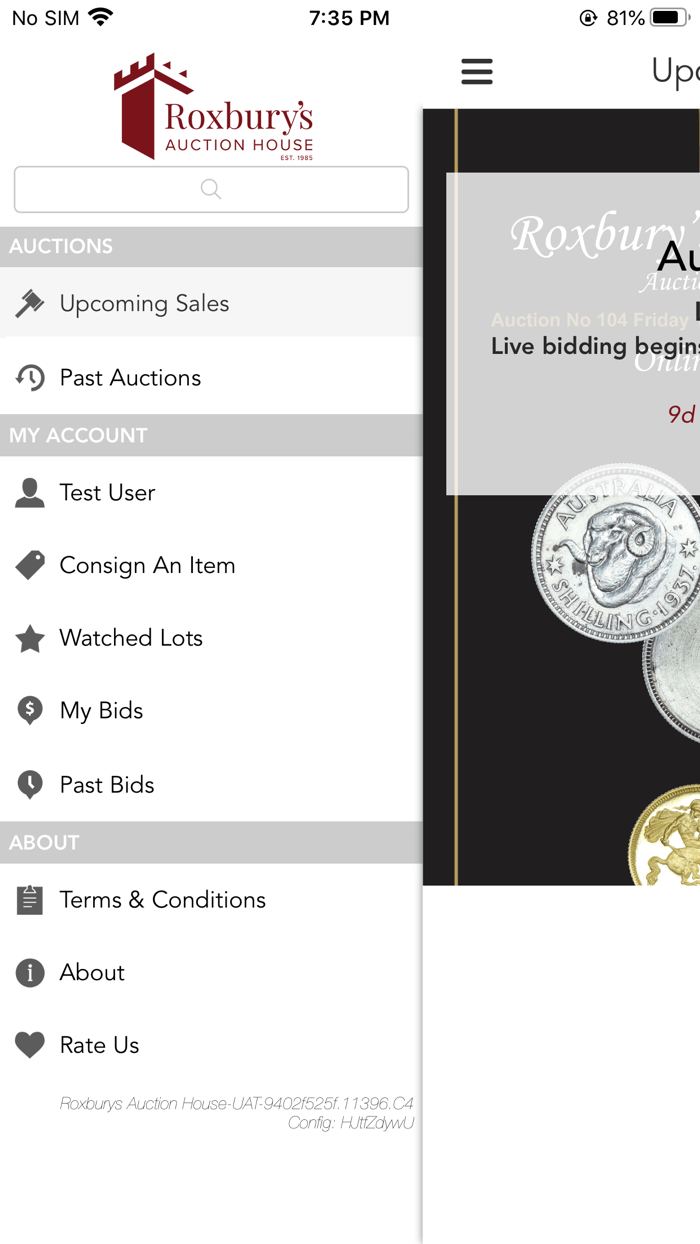This screenshot has height=1244, width=700.
Task: Tap the Auction No 104 banner
Action: click(x=590, y=320)
